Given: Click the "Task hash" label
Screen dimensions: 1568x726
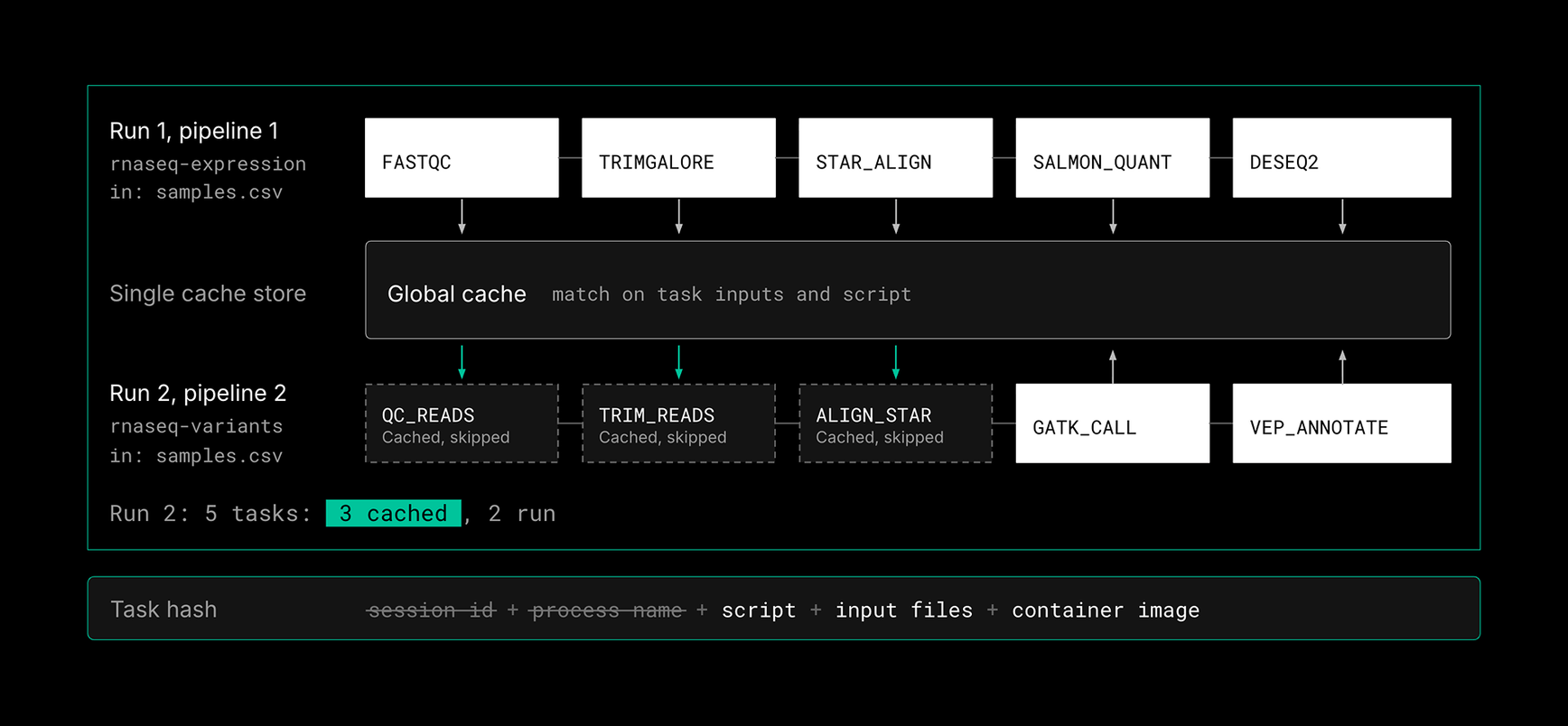Looking at the screenshot, I should pyautogui.click(x=163, y=610).
